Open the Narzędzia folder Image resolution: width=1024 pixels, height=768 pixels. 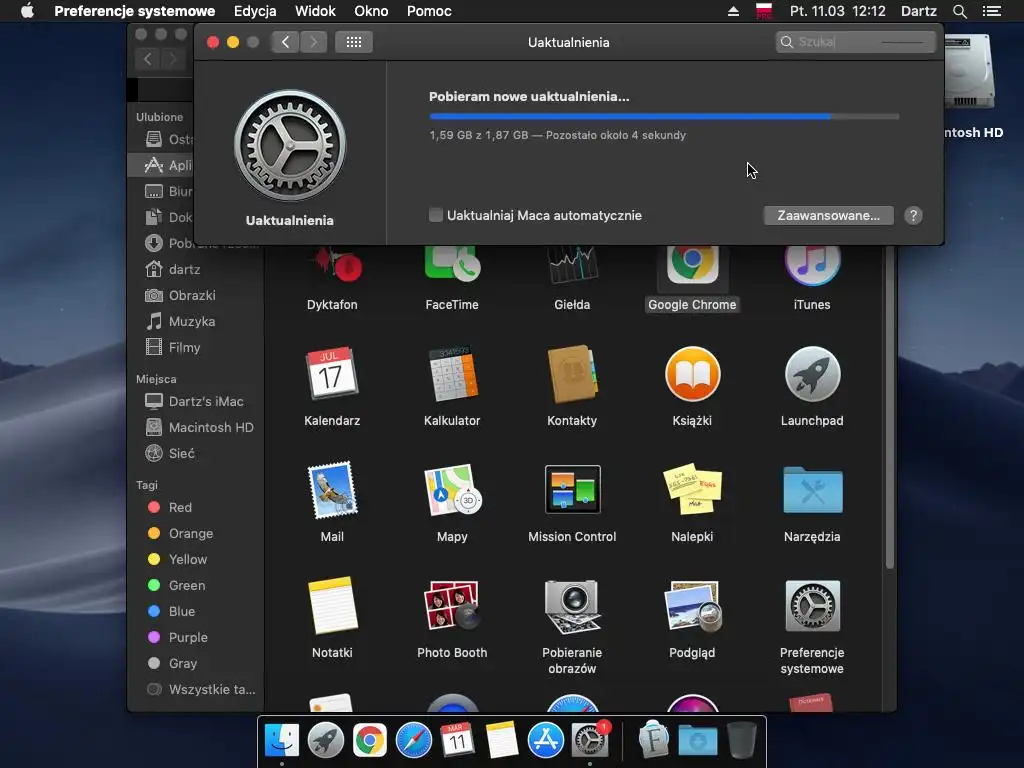(812, 490)
